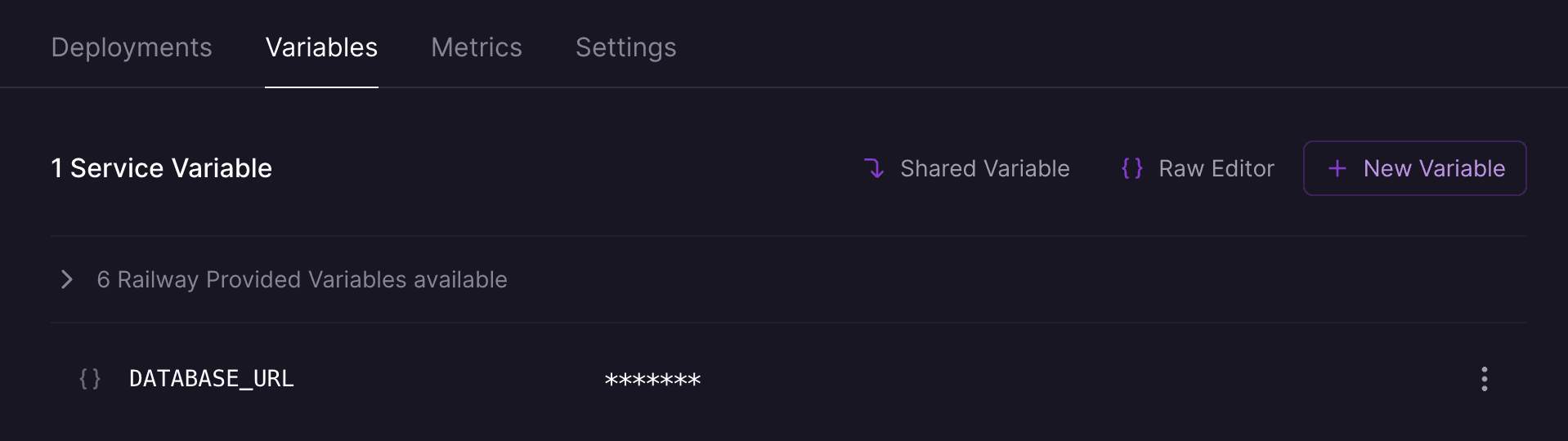Click the Raw Editor curly braces icon
The width and height of the screenshot is (1568, 441).
pos(1132,168)
